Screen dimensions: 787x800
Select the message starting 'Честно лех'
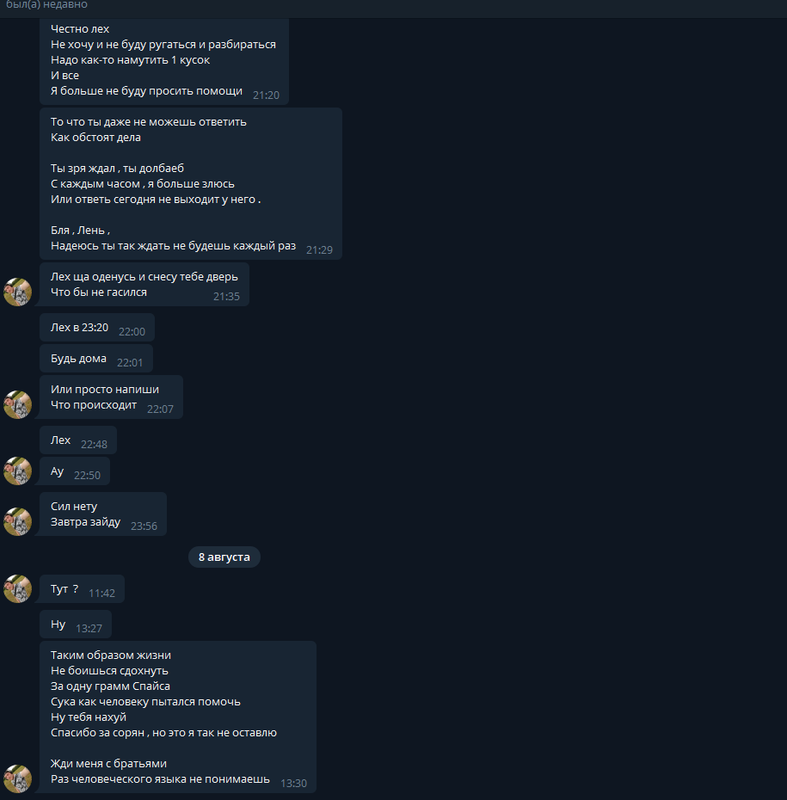[164, 61]
